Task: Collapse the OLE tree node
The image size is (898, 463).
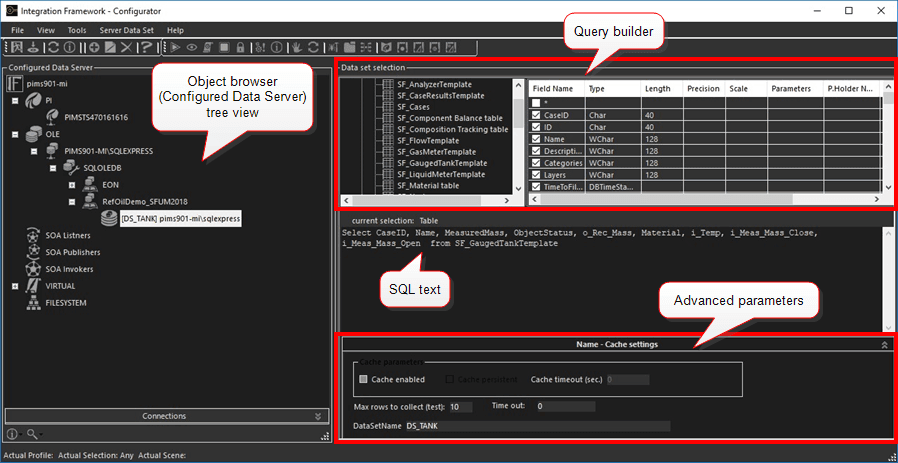Action: click(x=15, y=135)
